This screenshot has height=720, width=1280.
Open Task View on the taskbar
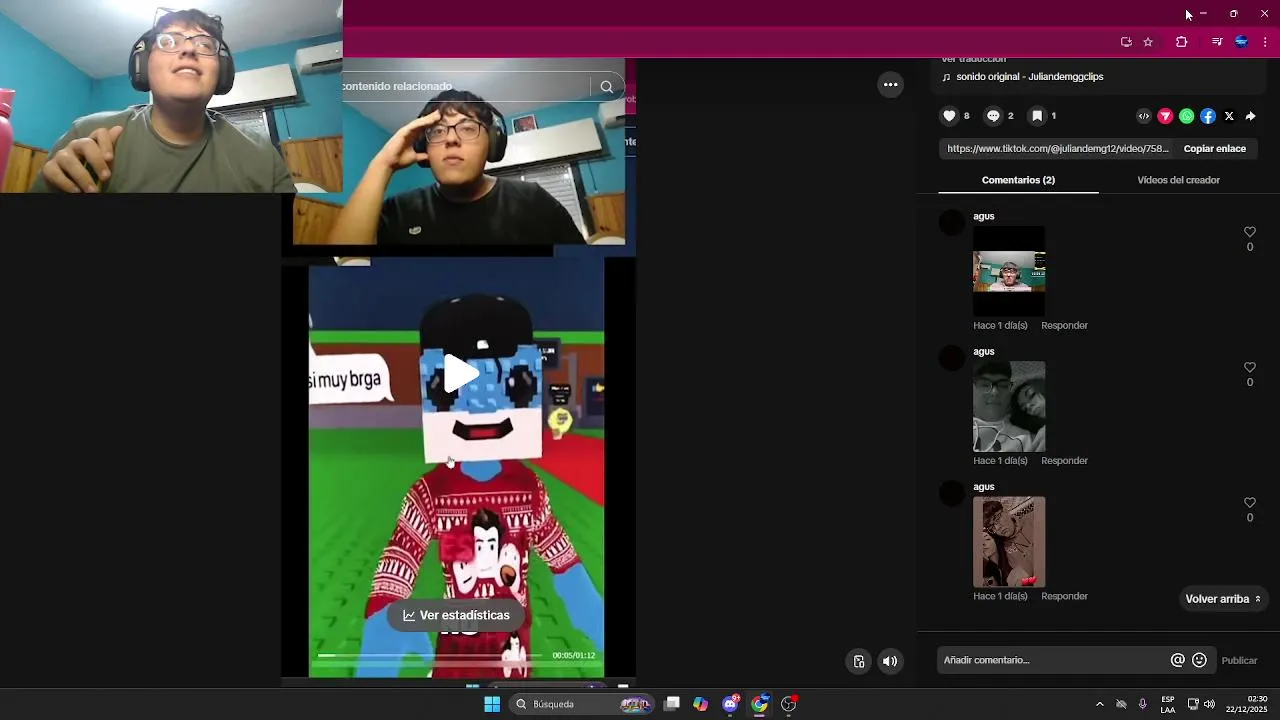pos(672,704)
